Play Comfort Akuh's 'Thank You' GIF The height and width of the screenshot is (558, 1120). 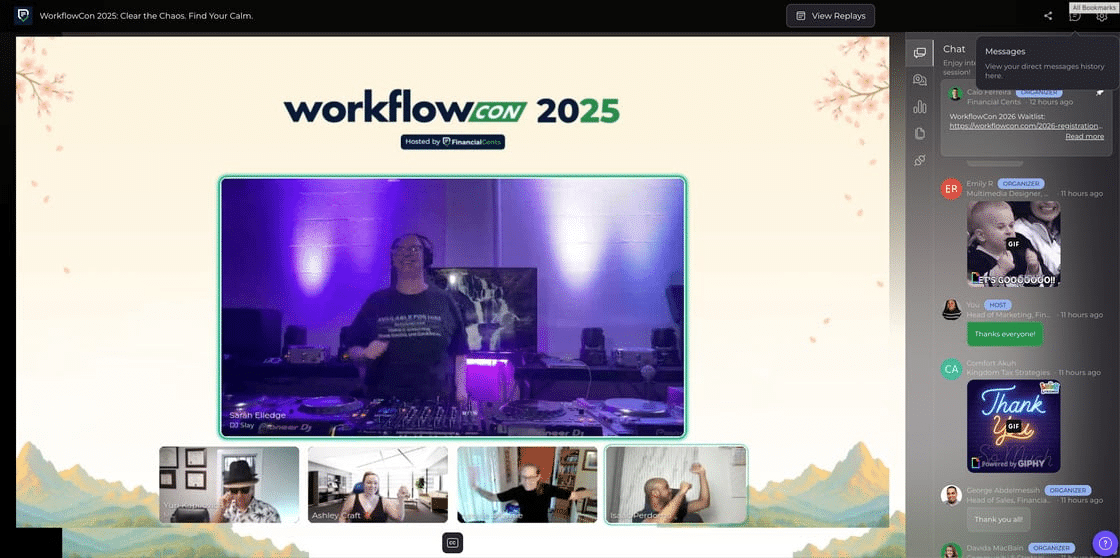pyautogui.click(x=1014, y=426)
